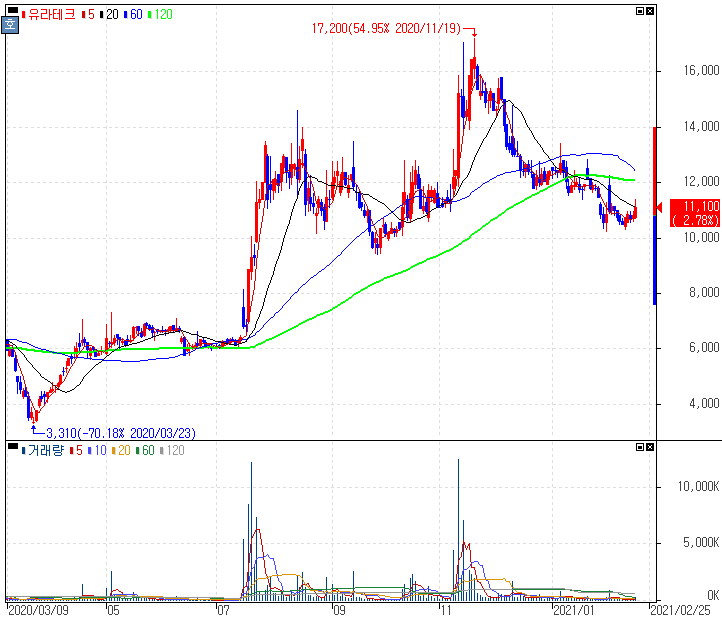Select the black 20-day price moving average legend

point(109,15)
